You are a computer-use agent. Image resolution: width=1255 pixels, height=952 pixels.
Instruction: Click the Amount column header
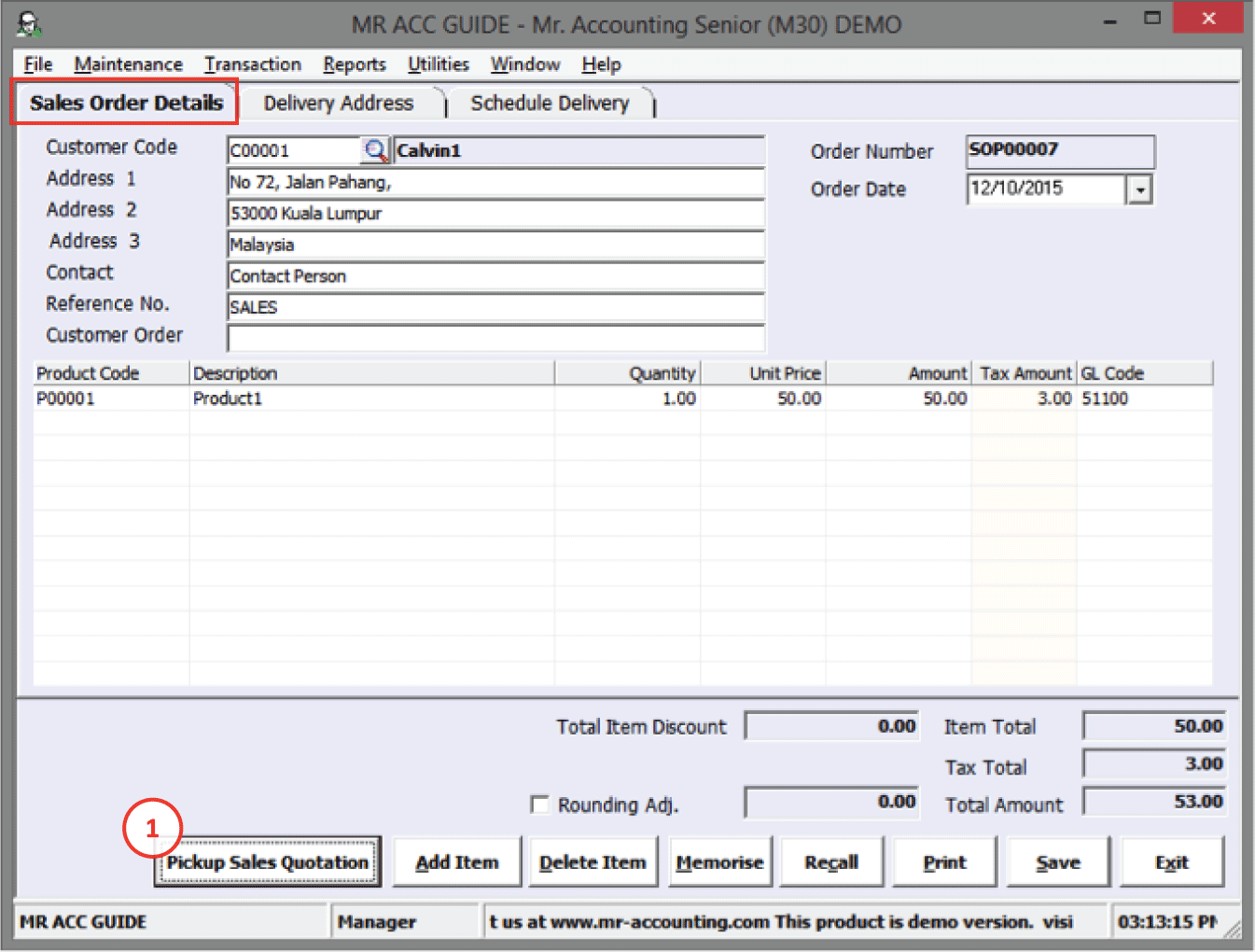(x=899, y=373)
